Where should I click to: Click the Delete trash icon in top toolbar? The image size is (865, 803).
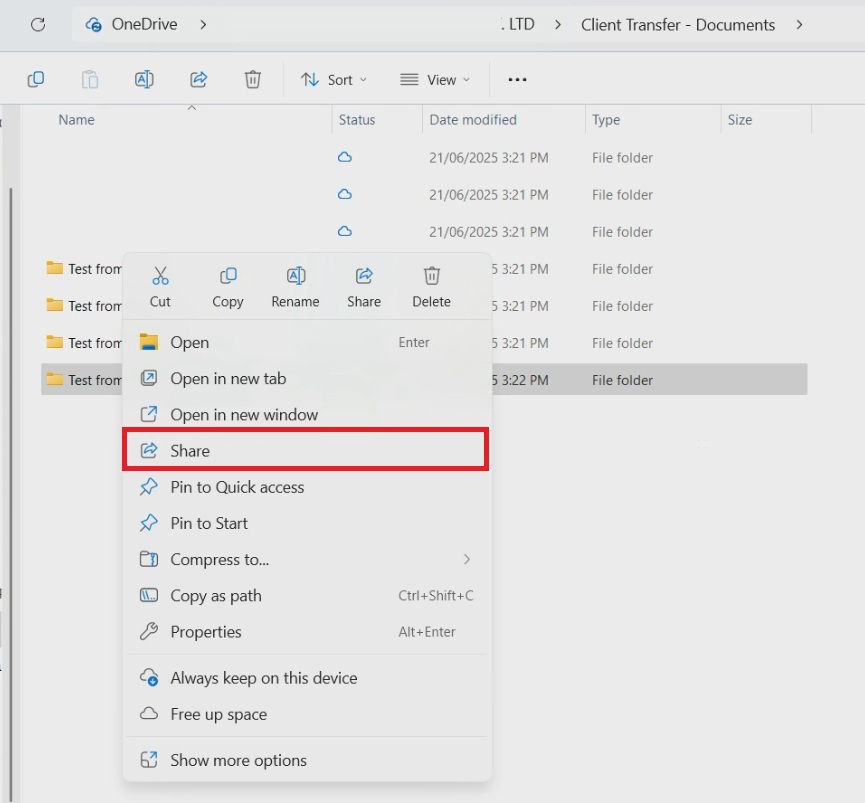point(253,79)
